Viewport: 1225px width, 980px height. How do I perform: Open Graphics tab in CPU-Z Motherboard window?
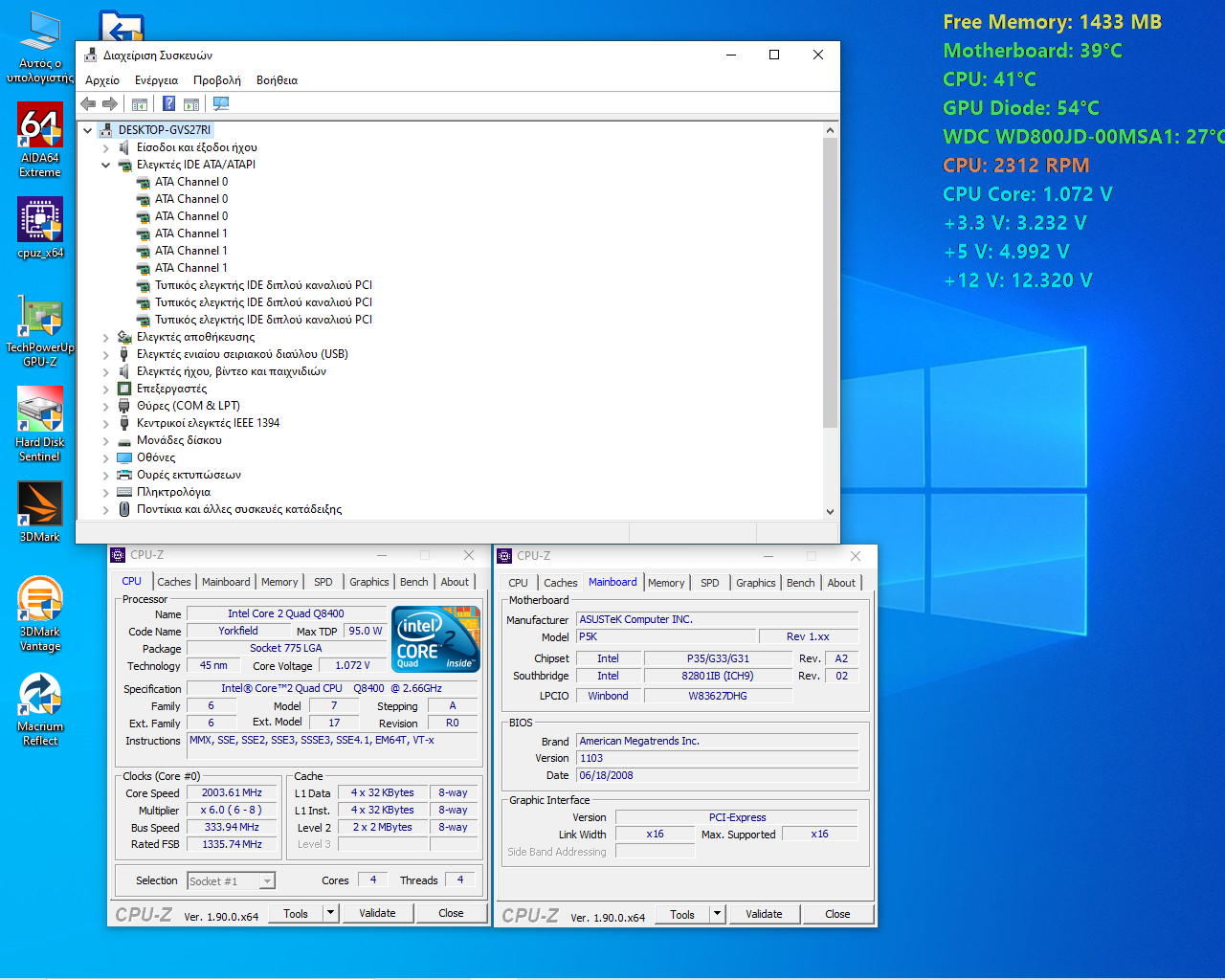coord(756,583)
